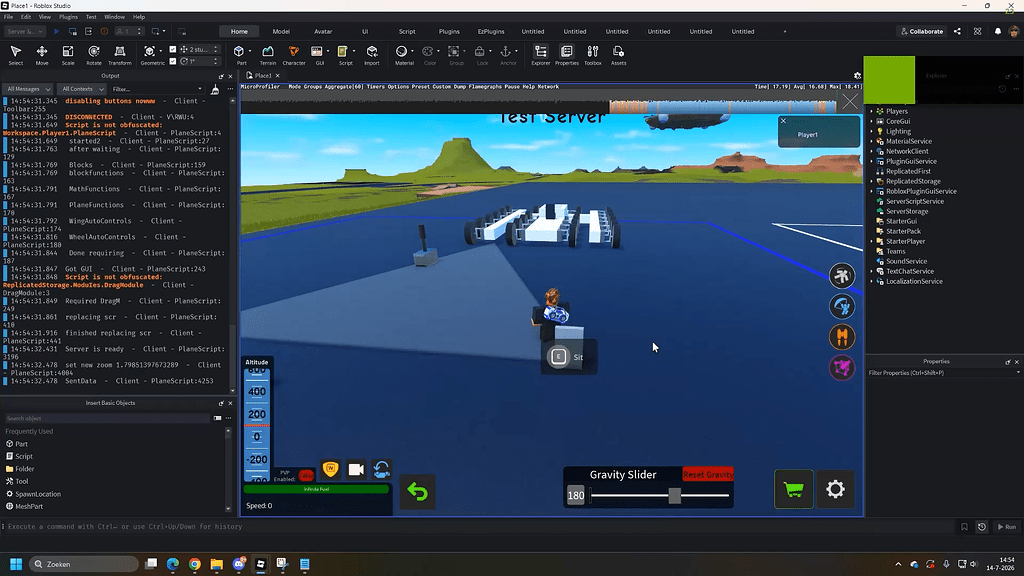Viewport: 1024px width, 576px height.
Task: Toggle the Properties panel icon
Action: point(567,55)
